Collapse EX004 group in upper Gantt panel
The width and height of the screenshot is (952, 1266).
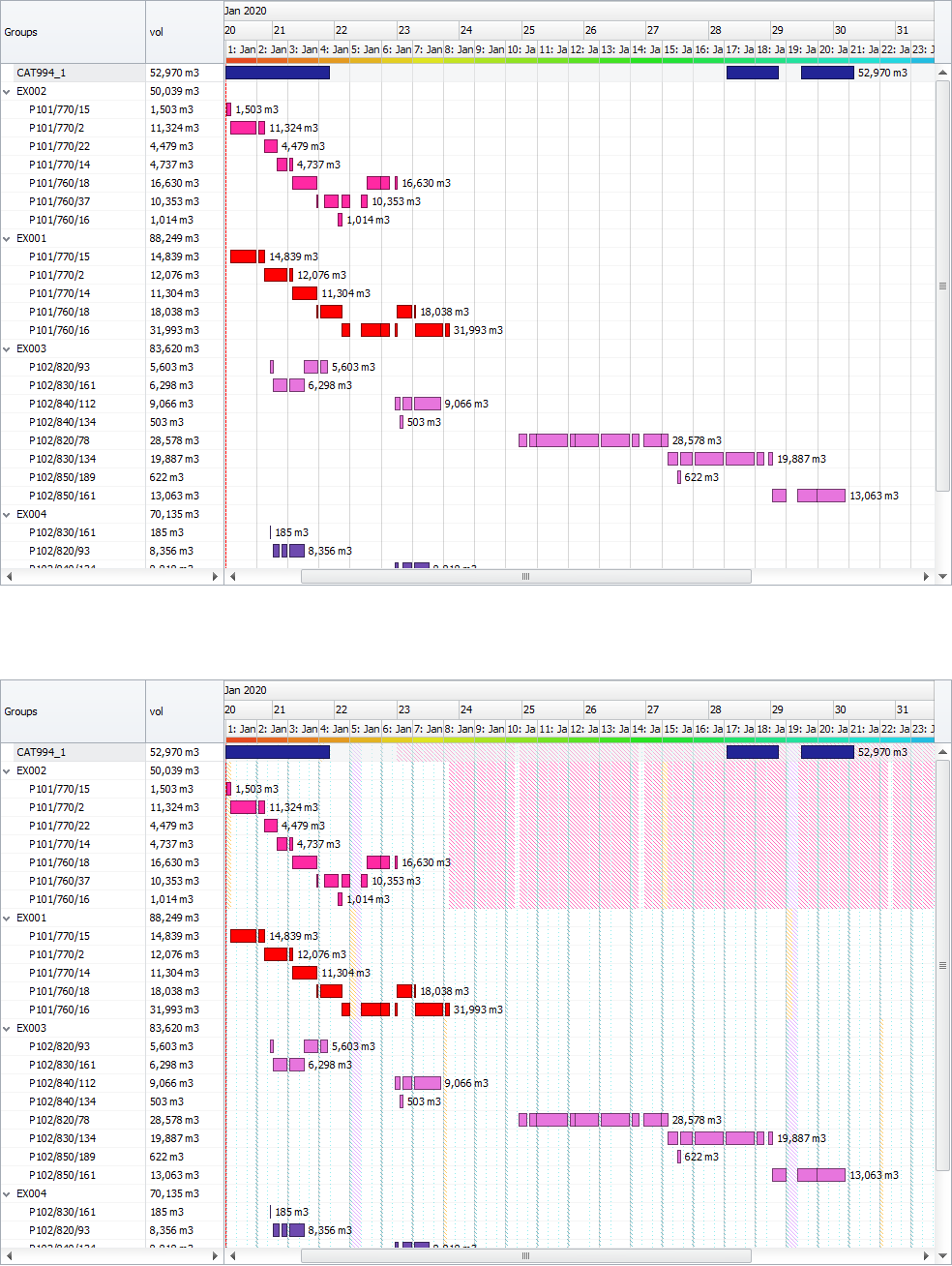[x=7, y=515]
